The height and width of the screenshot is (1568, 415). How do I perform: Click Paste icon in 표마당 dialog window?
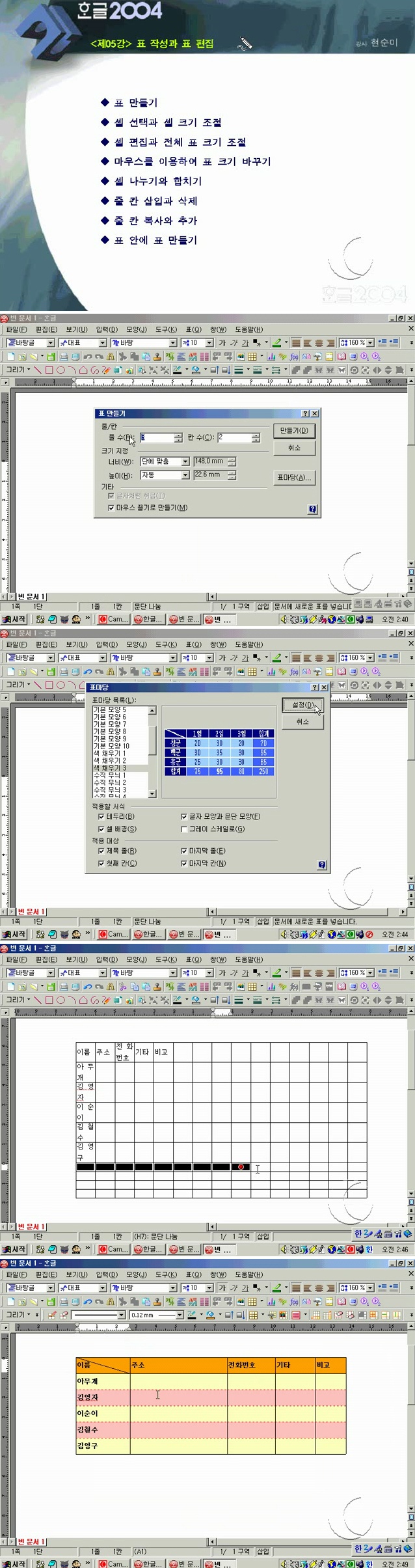[146, 672]
